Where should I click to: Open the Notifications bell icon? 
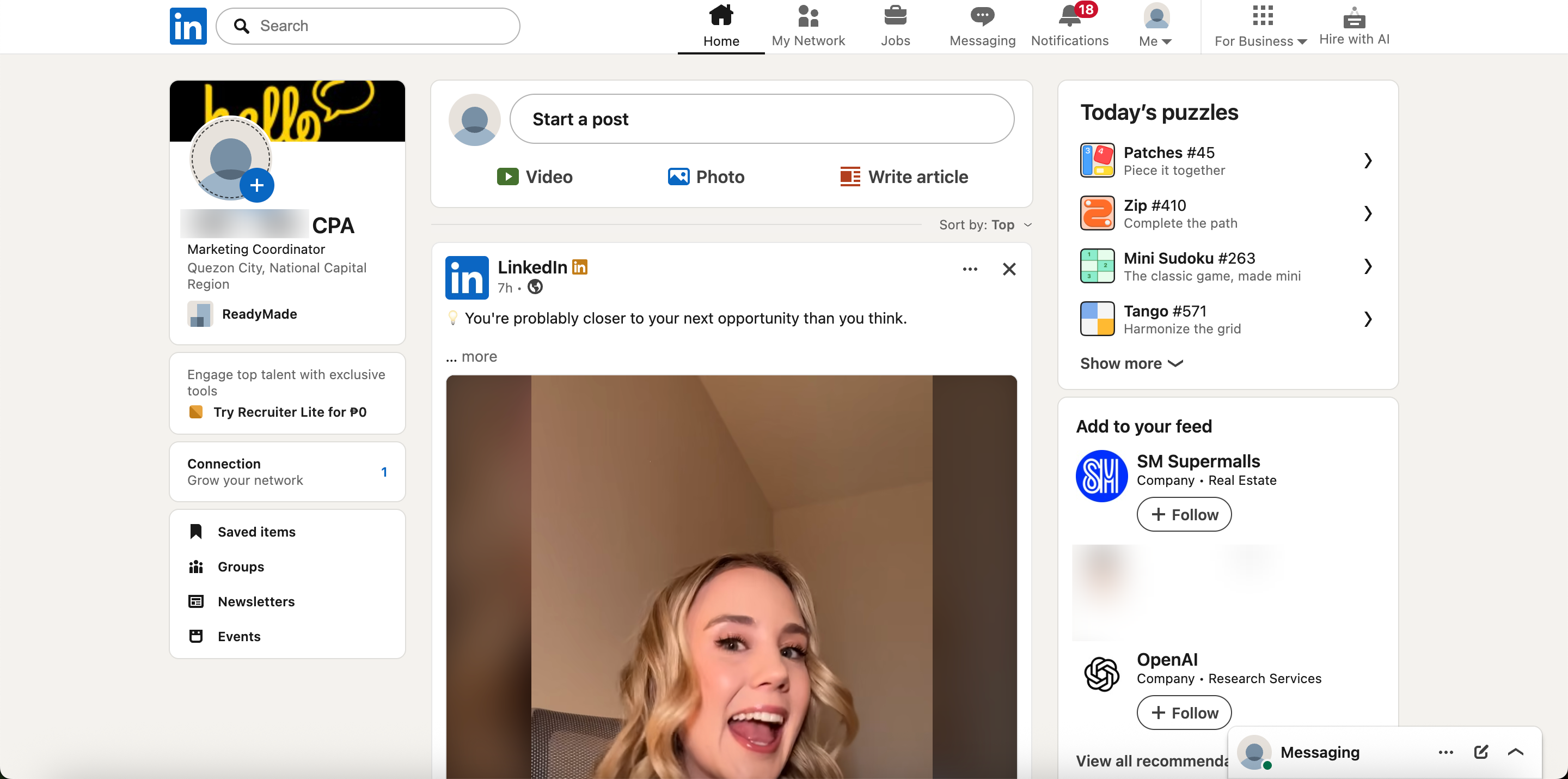[1069, 16]
